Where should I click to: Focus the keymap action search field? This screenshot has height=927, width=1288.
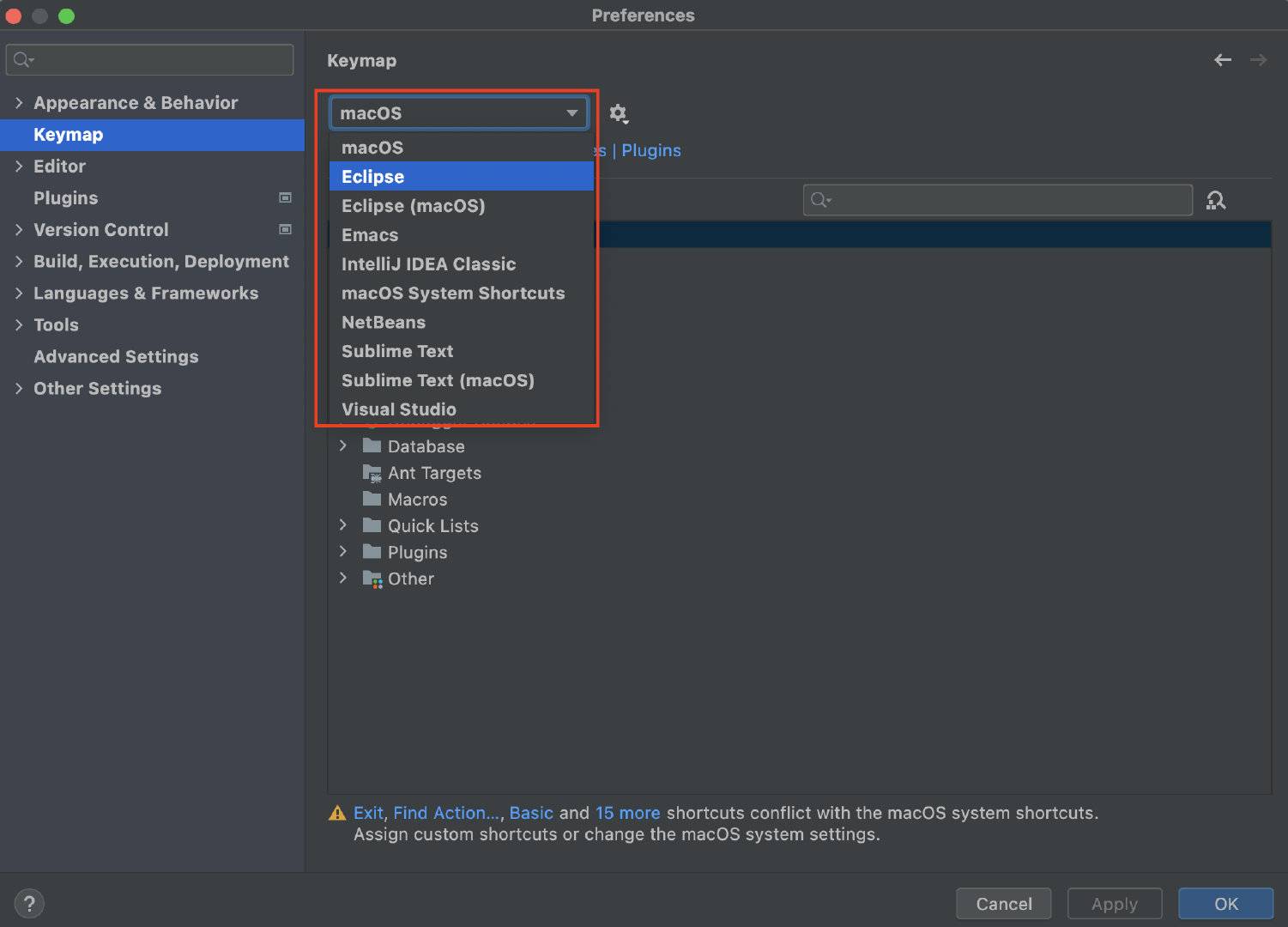[x=998, y=200]
